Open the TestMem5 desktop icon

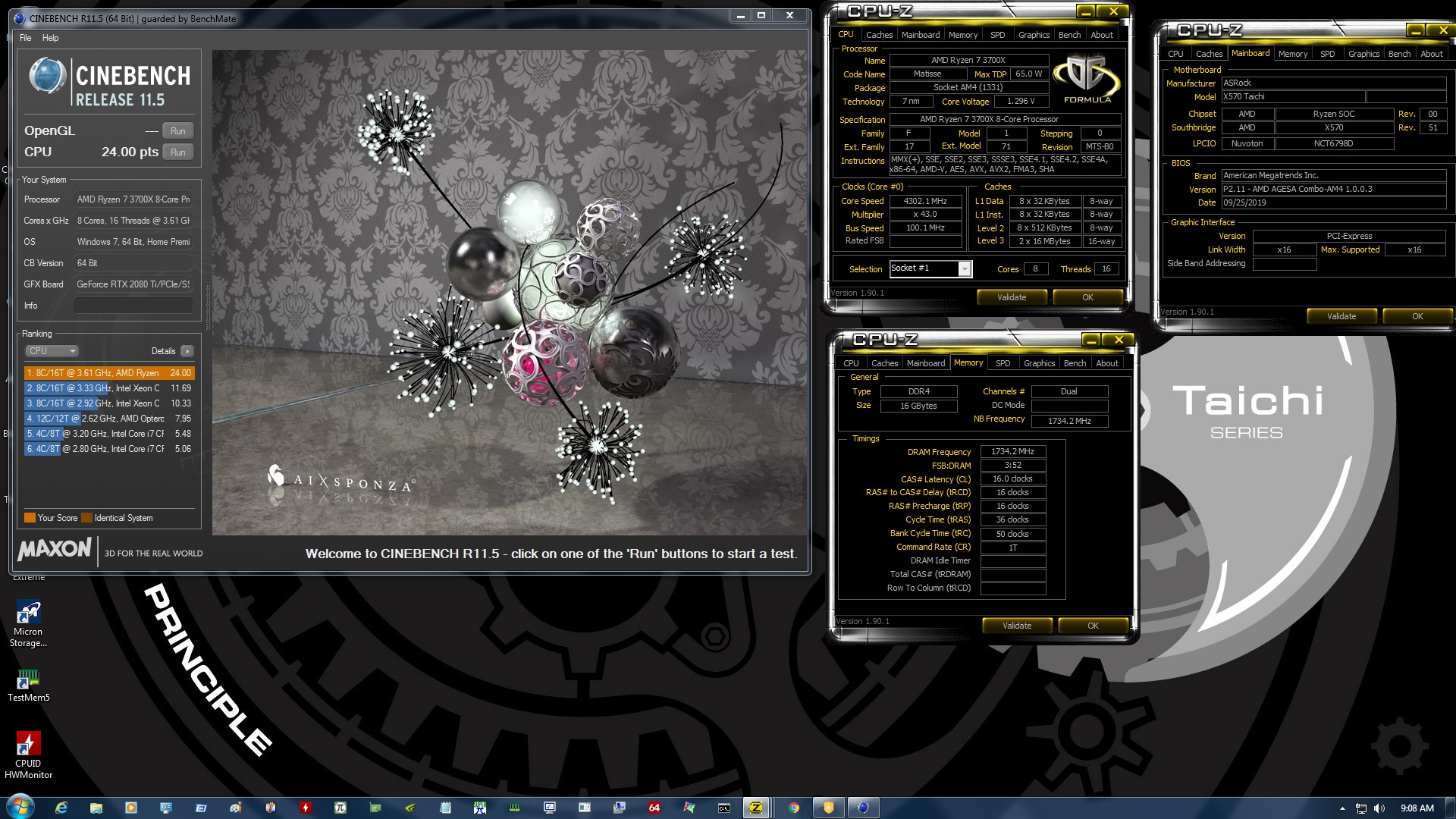pyautogui.click(x=28, y=685)
